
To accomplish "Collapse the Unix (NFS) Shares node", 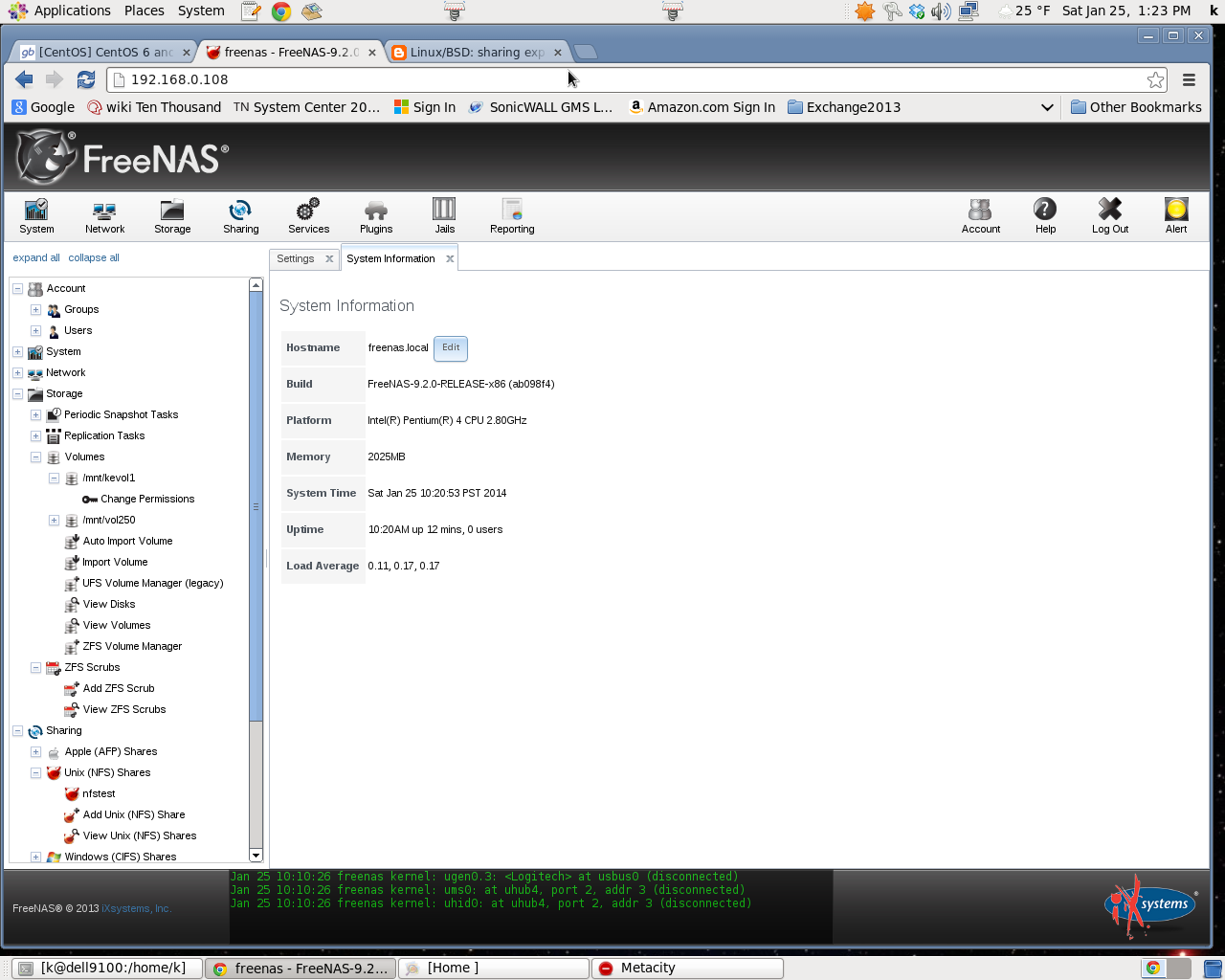I will pos(35,772).
